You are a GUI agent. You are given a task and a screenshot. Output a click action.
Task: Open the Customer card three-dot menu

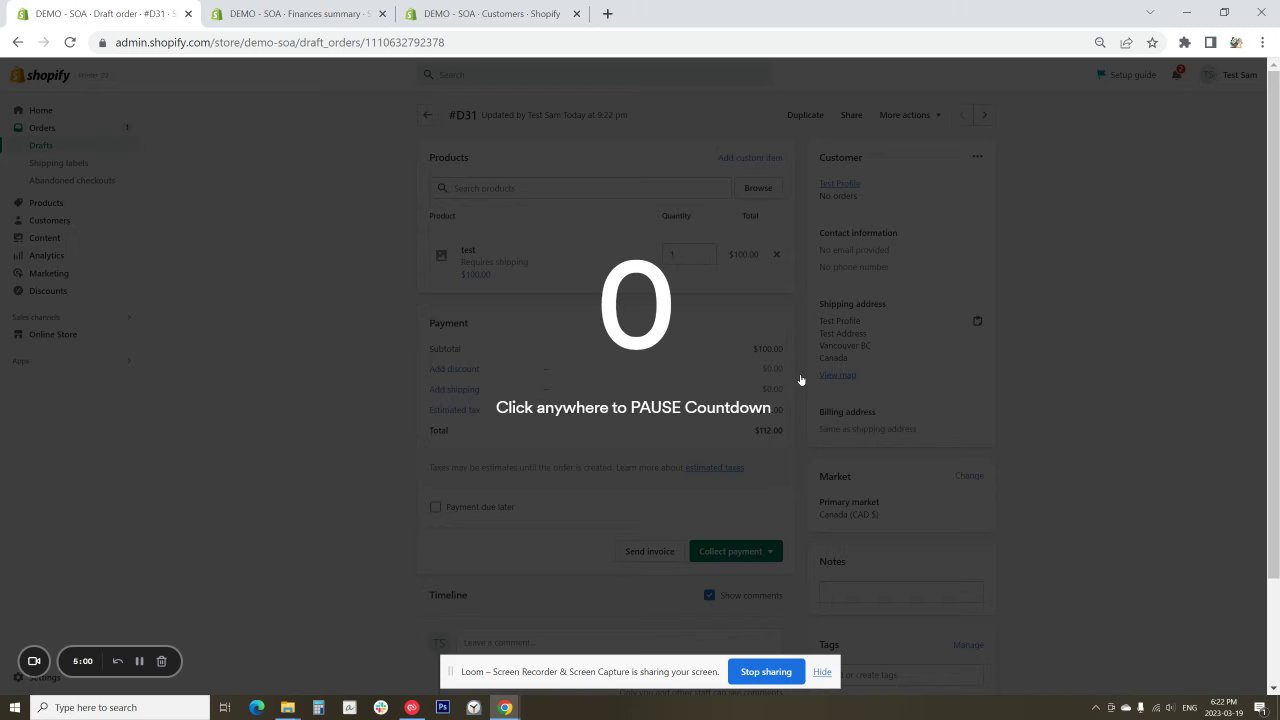(977, 157)
